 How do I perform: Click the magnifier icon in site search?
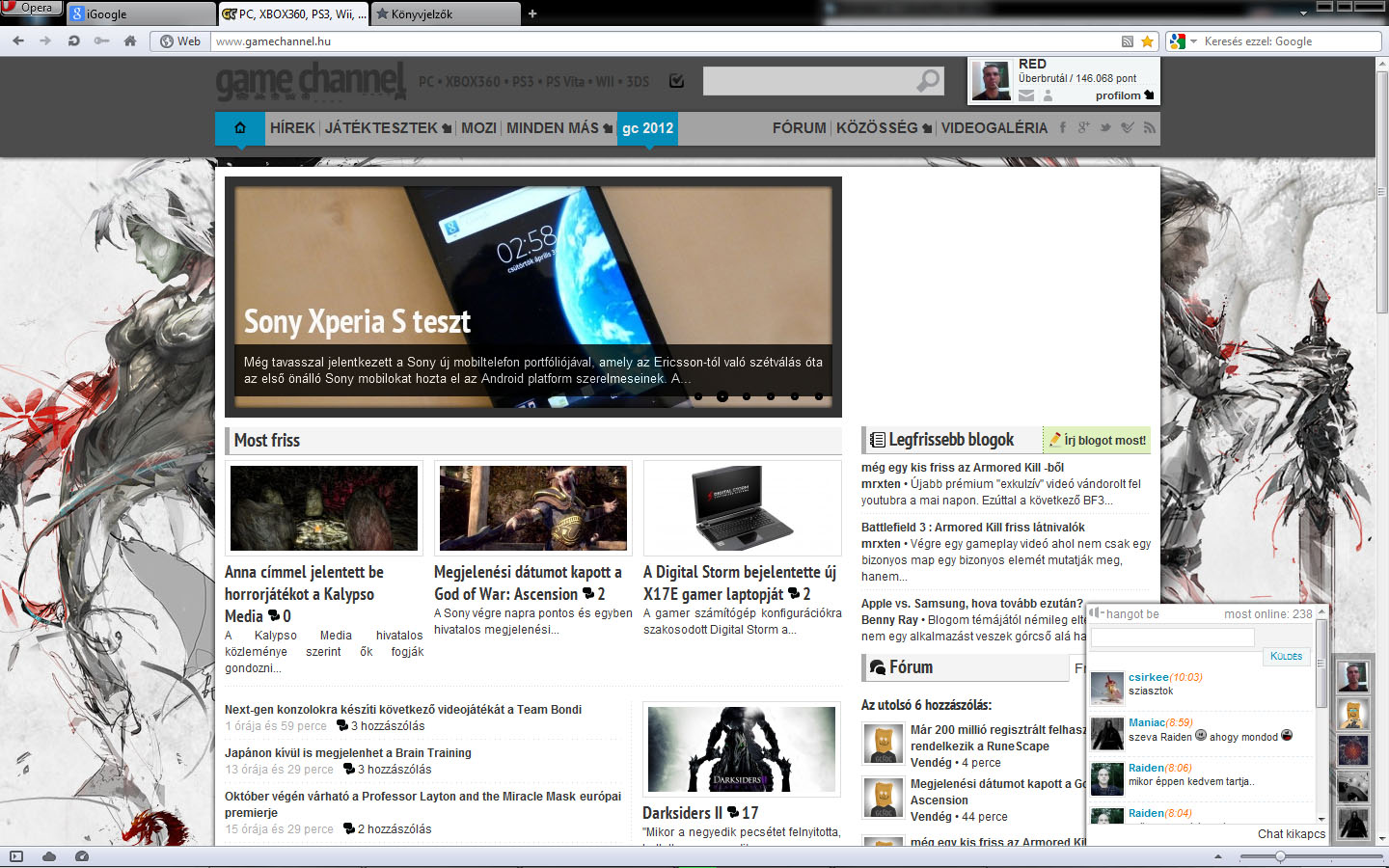coord(928,81)
